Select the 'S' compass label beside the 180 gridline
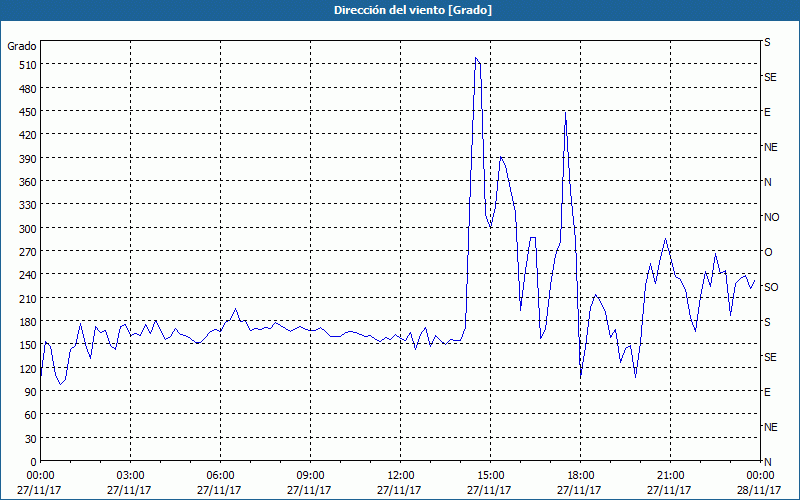800x500 pixels. click(767, 322)
